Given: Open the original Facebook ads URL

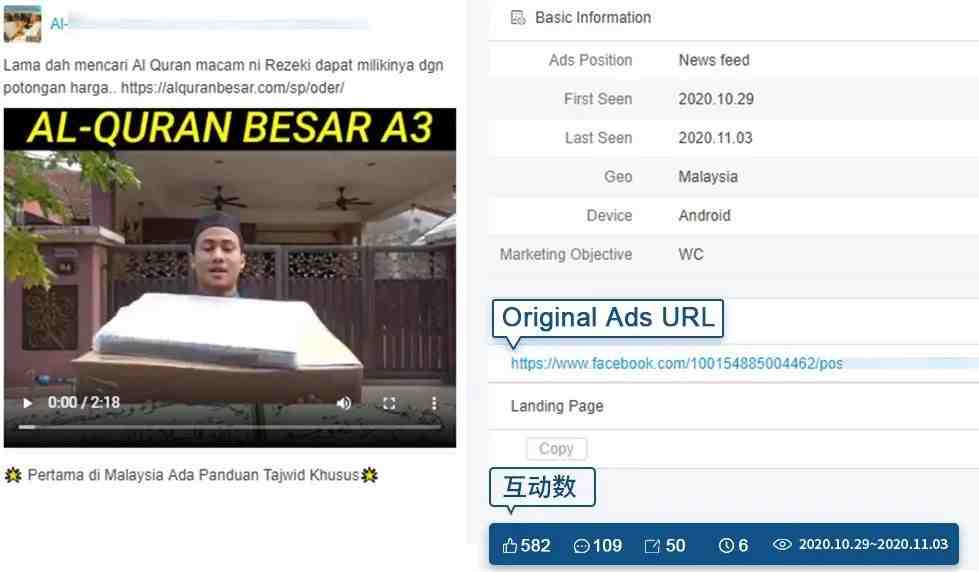Looking at the screenshot, I should pyautogui.click(x=677, y=363).
